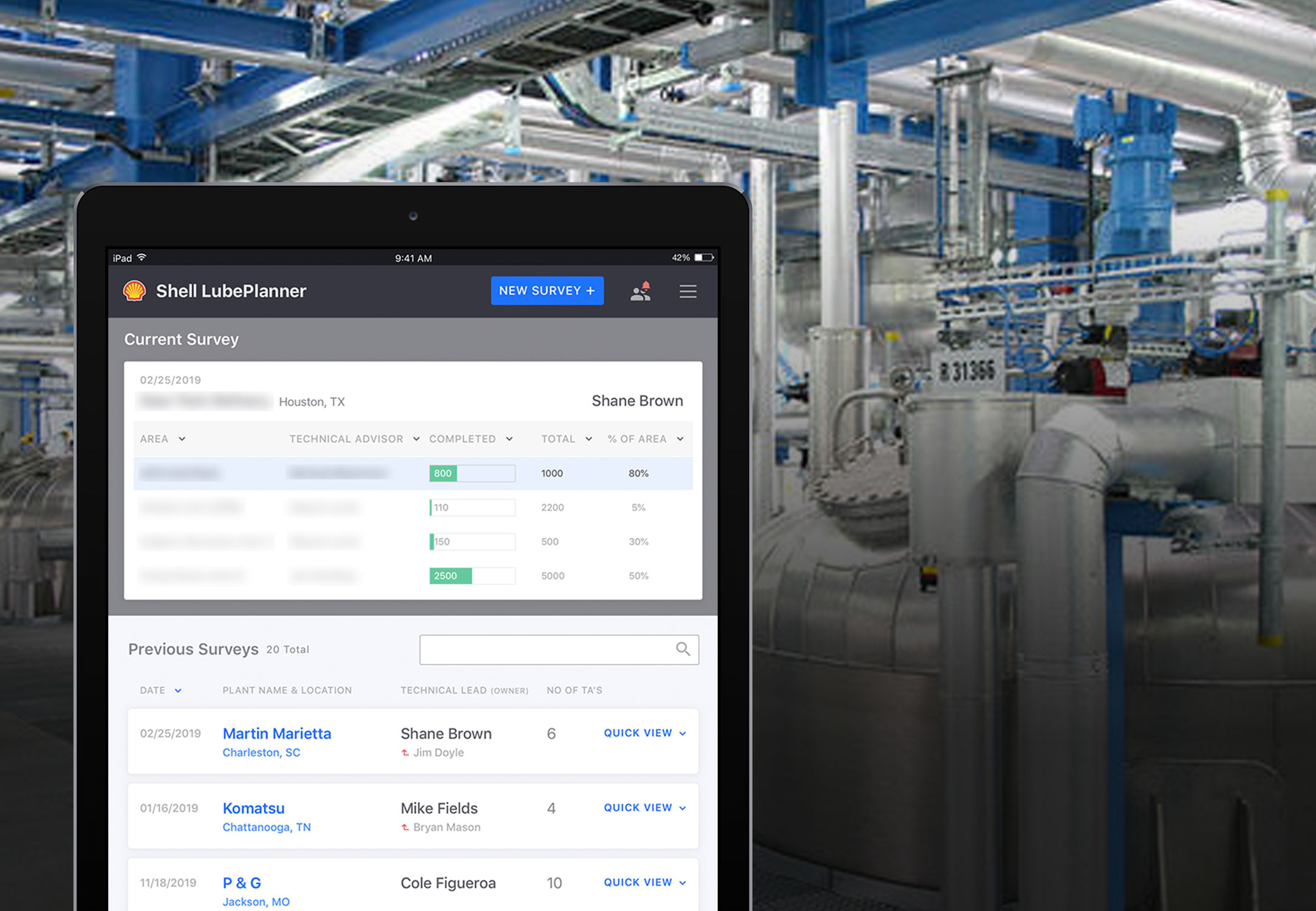Click the 20 Total count label
Screen dimensions: 1316x911
click(288, 649)
